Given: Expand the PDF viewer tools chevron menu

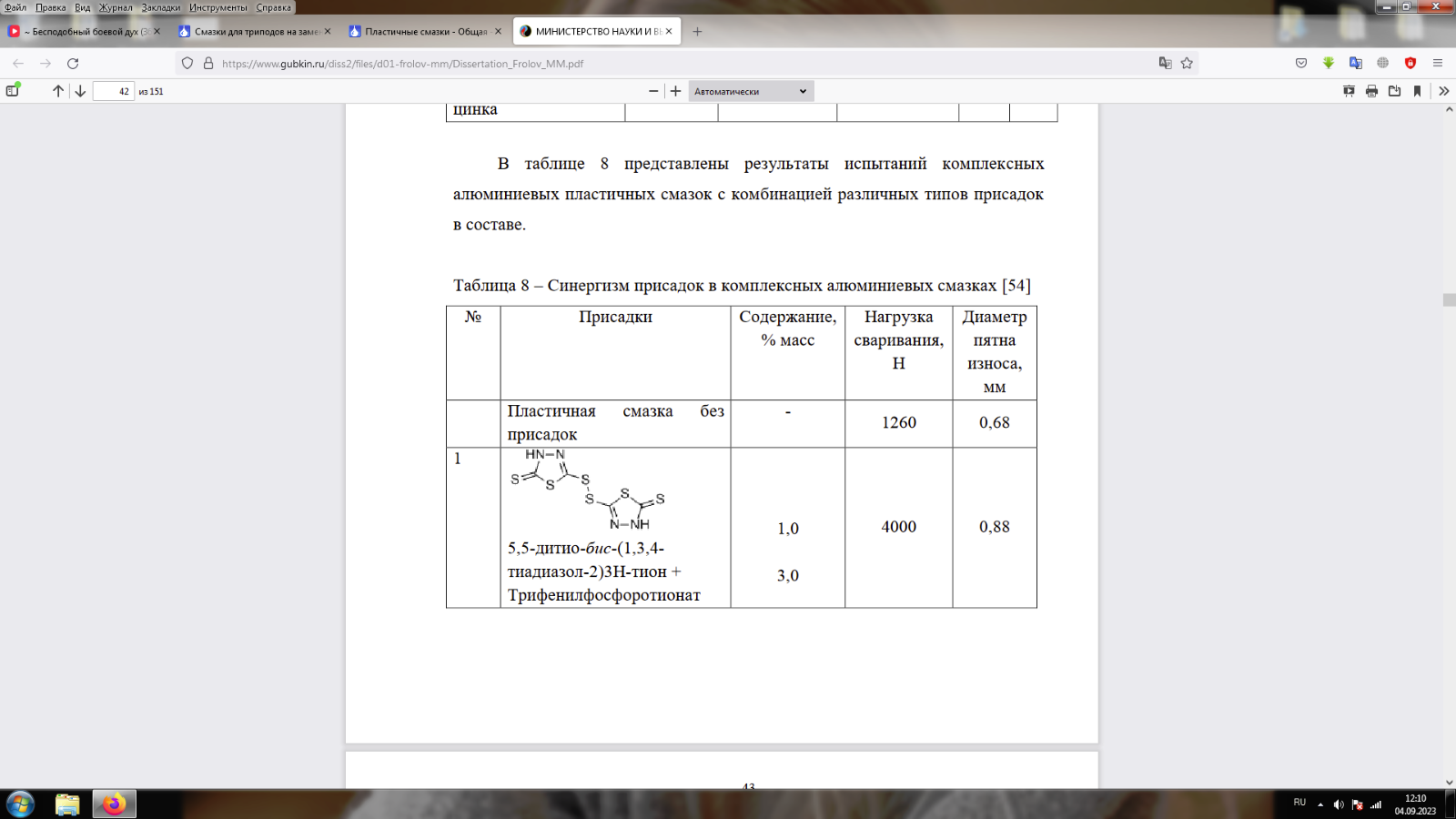Looking at the screenshot, I should (x=1444, y=91).
